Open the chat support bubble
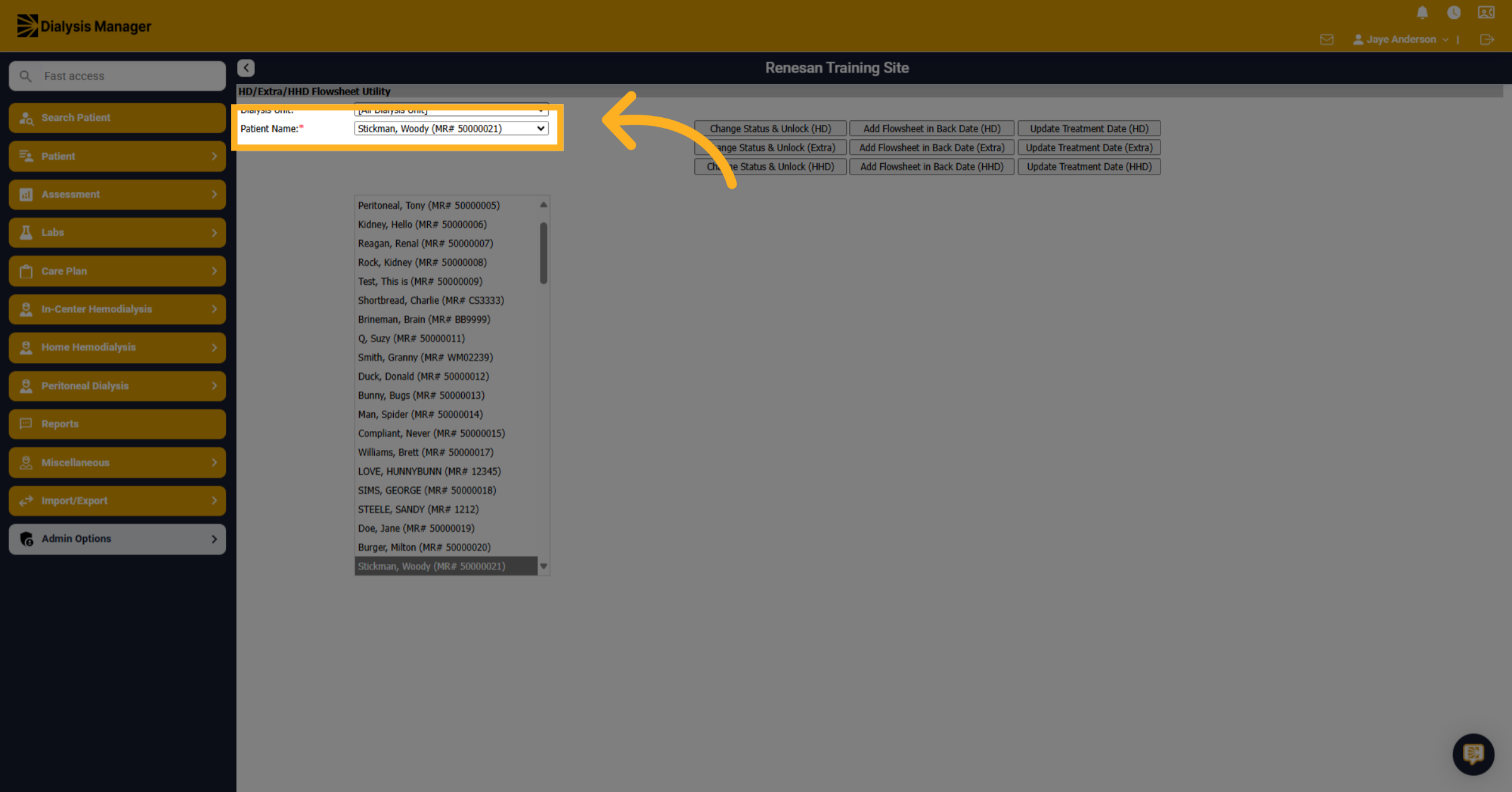The width and height of the screenshot is (1512, 792). click(x=1473, y=754)
